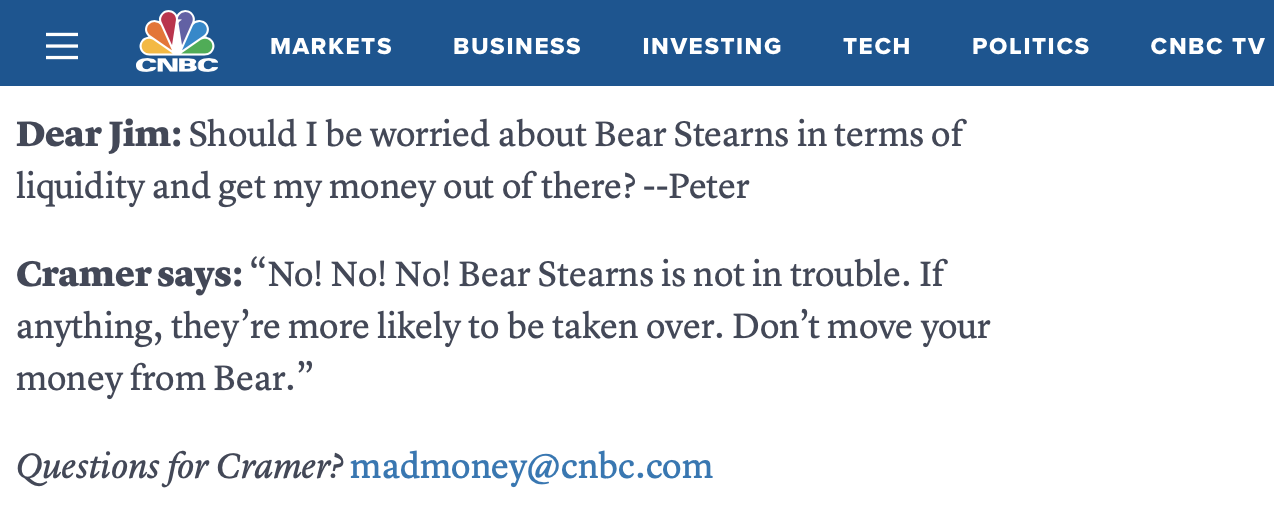Click the closing line "money from Bear."
1274x518 pixels.
pos(165,379)
